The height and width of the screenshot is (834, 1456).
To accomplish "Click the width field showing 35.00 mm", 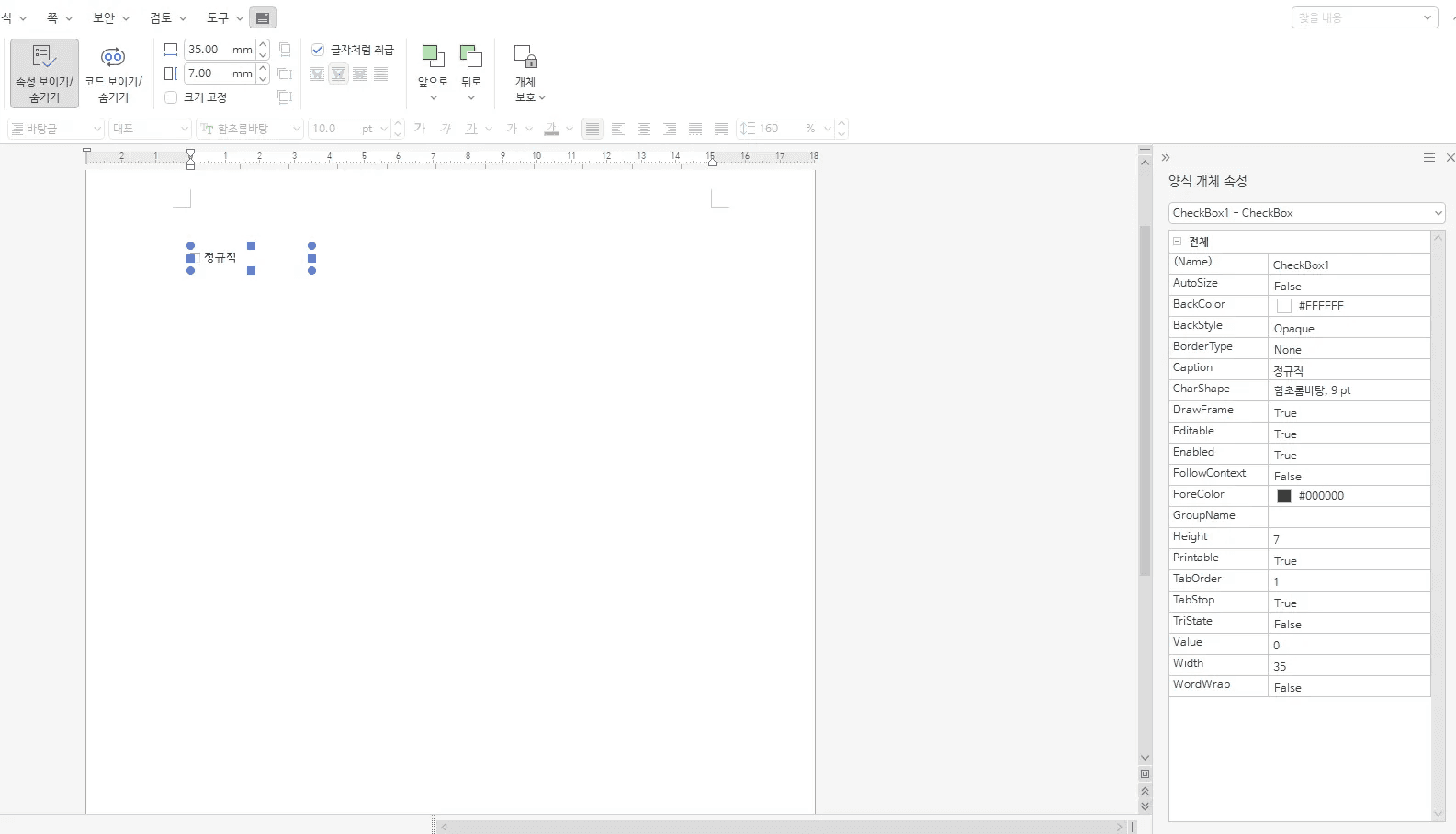I will [219, 50].
